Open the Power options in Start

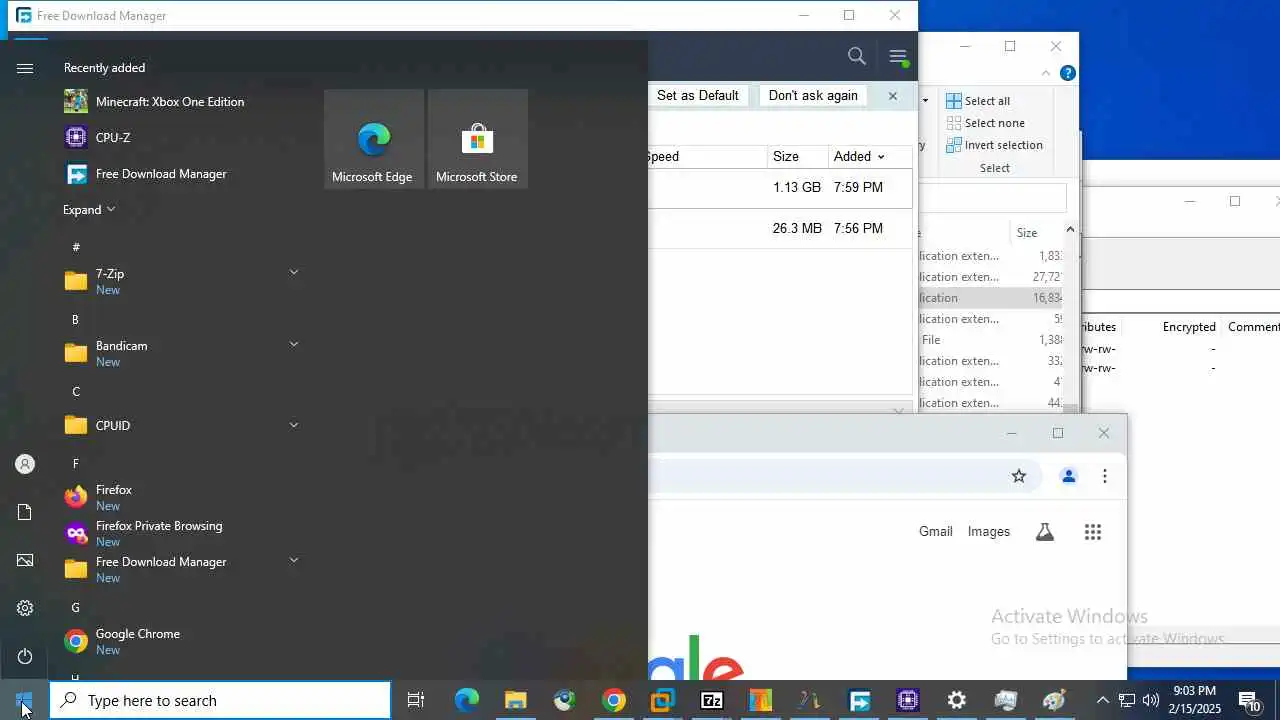[x=25, y=656]
